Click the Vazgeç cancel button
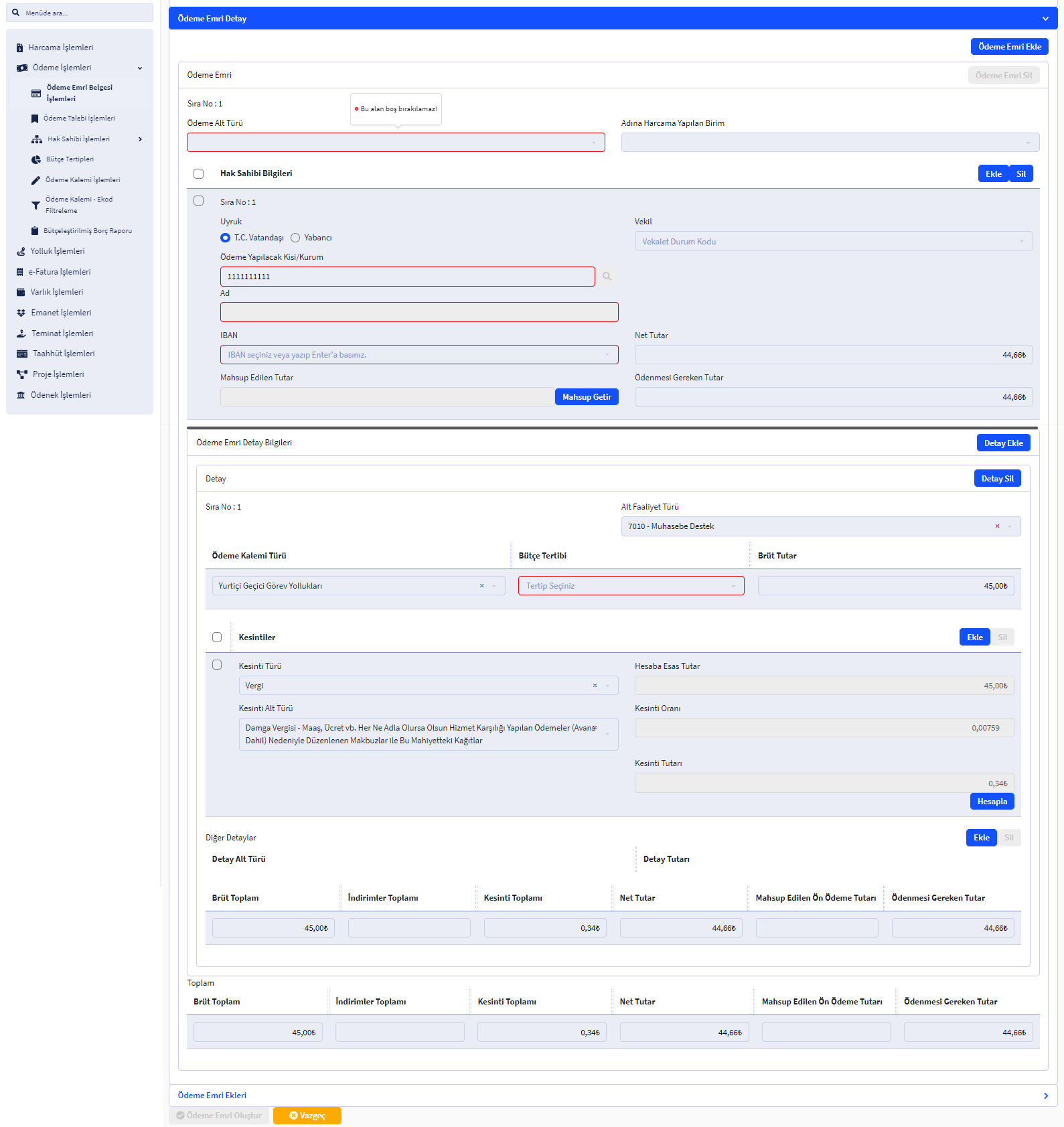This screenshot has height=1127, width=1064. (307, 1116)
